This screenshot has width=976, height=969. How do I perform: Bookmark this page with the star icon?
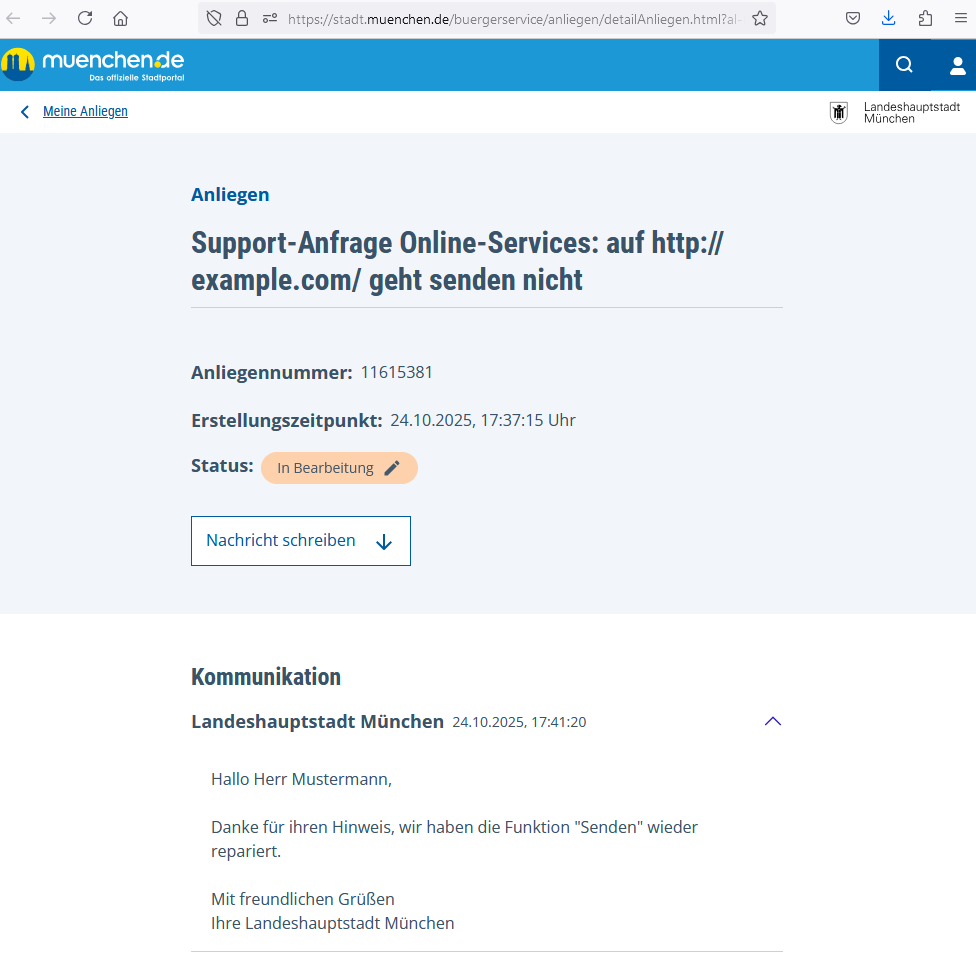[x=759, y=17]
